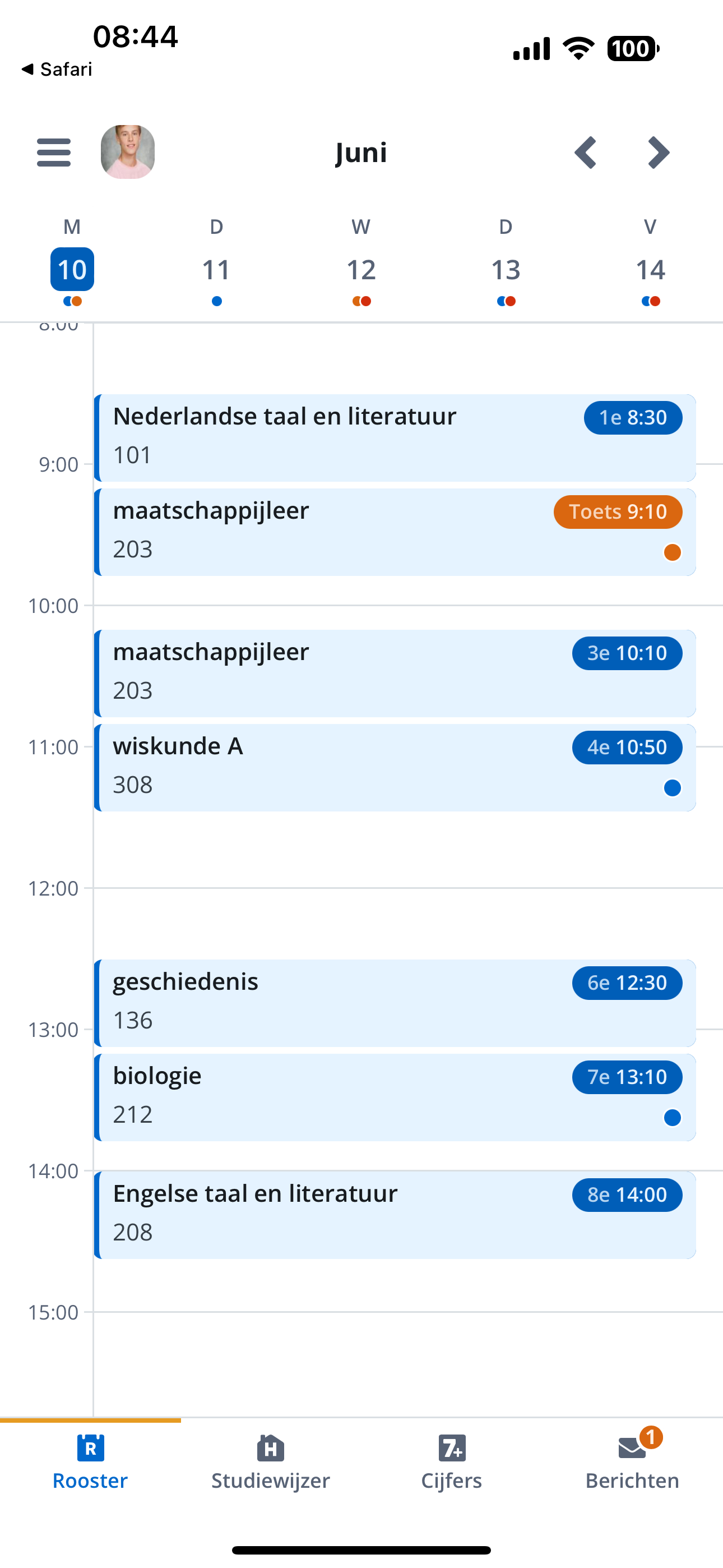The image size is (723, 1568).
Task: Tap the student profile photo
Action: [x=127, y=152]
